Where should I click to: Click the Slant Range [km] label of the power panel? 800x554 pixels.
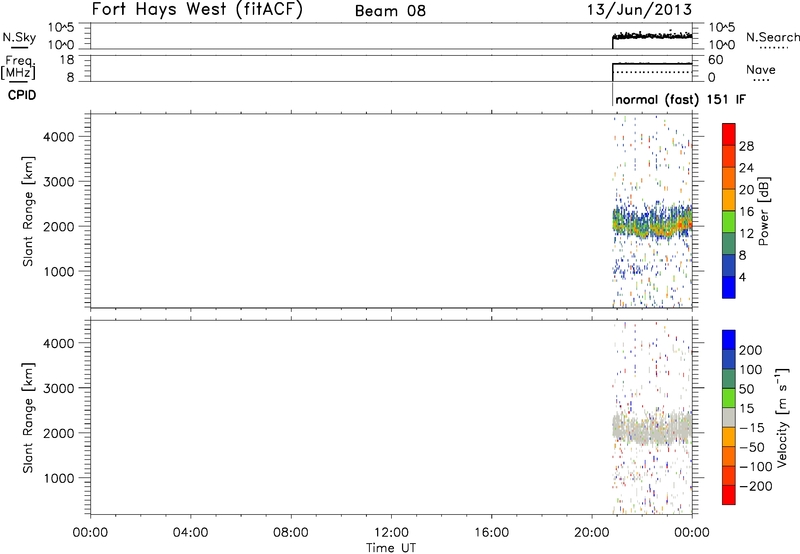pyautogui.click(x=28, y=211)
